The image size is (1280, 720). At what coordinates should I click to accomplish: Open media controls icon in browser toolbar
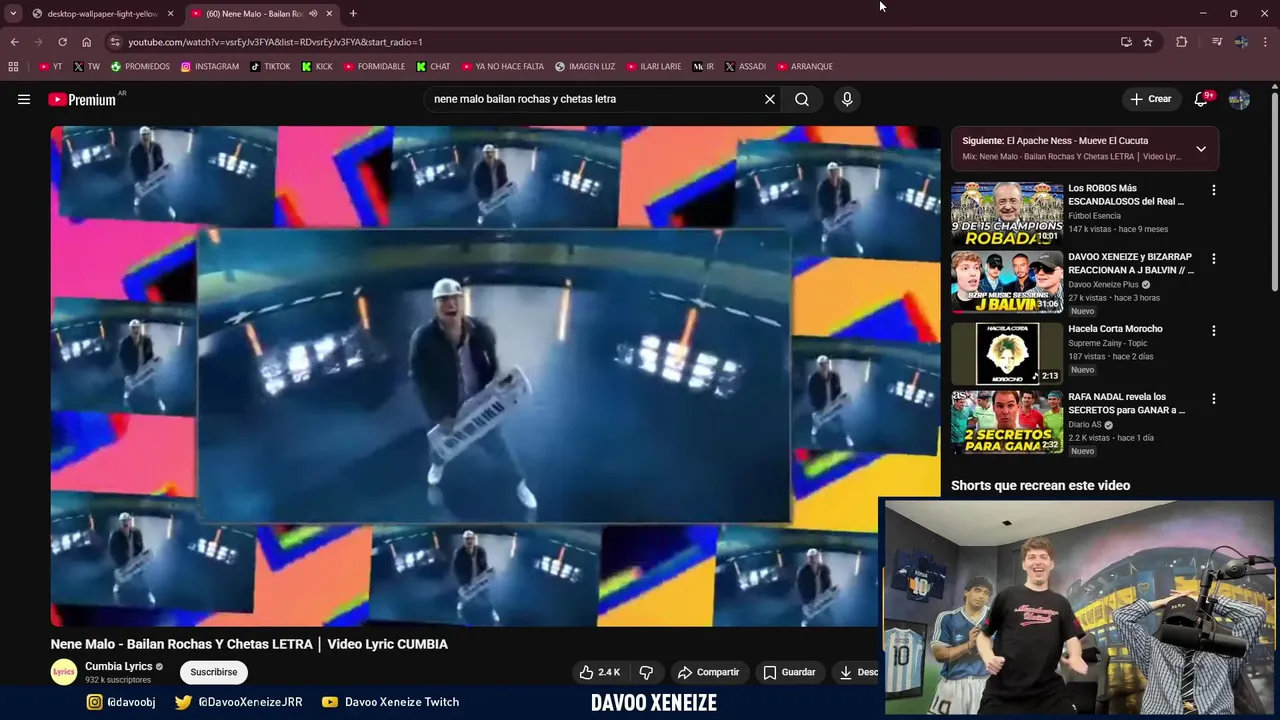pos(1217,42)
